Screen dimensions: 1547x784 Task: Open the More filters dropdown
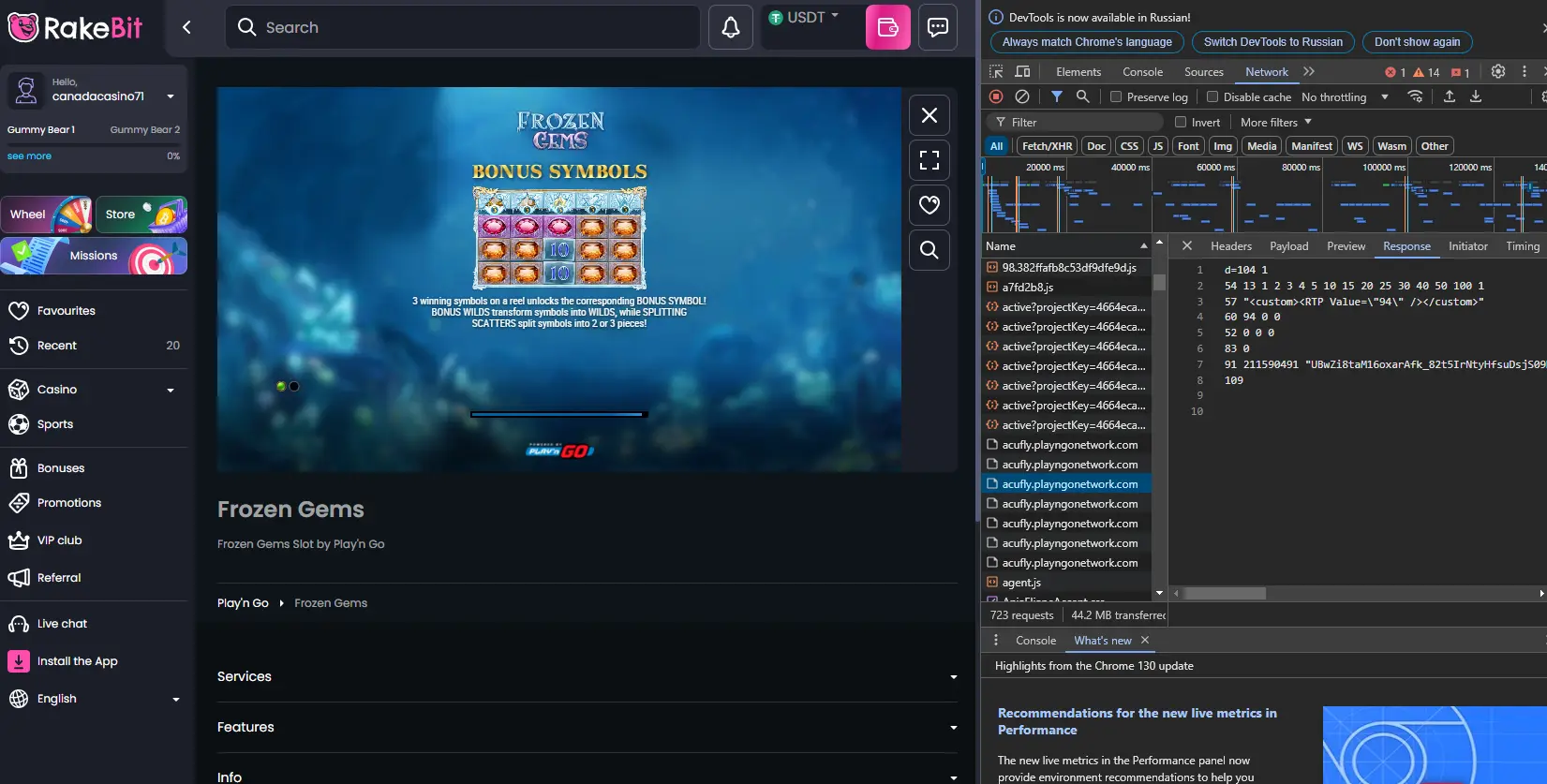click(1276, 122)
